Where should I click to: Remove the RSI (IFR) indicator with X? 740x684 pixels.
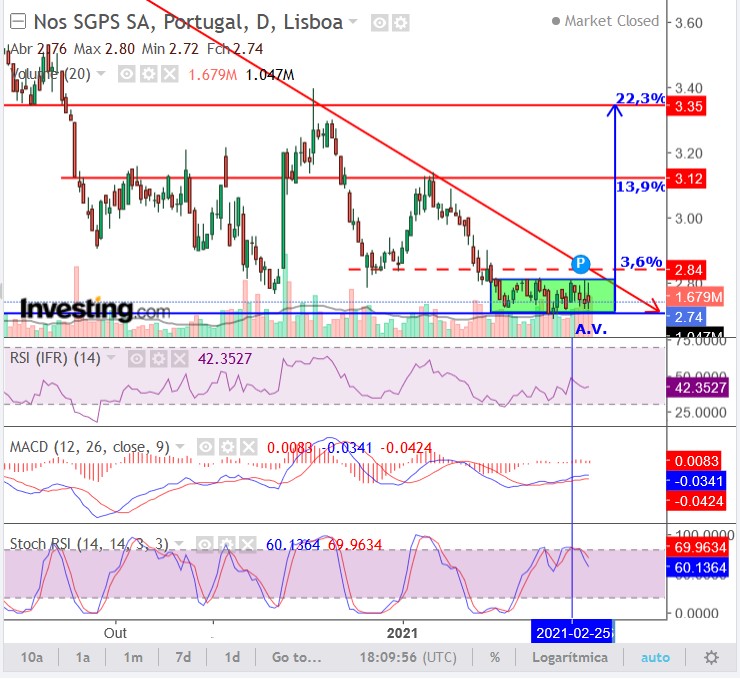click(179, 359)
